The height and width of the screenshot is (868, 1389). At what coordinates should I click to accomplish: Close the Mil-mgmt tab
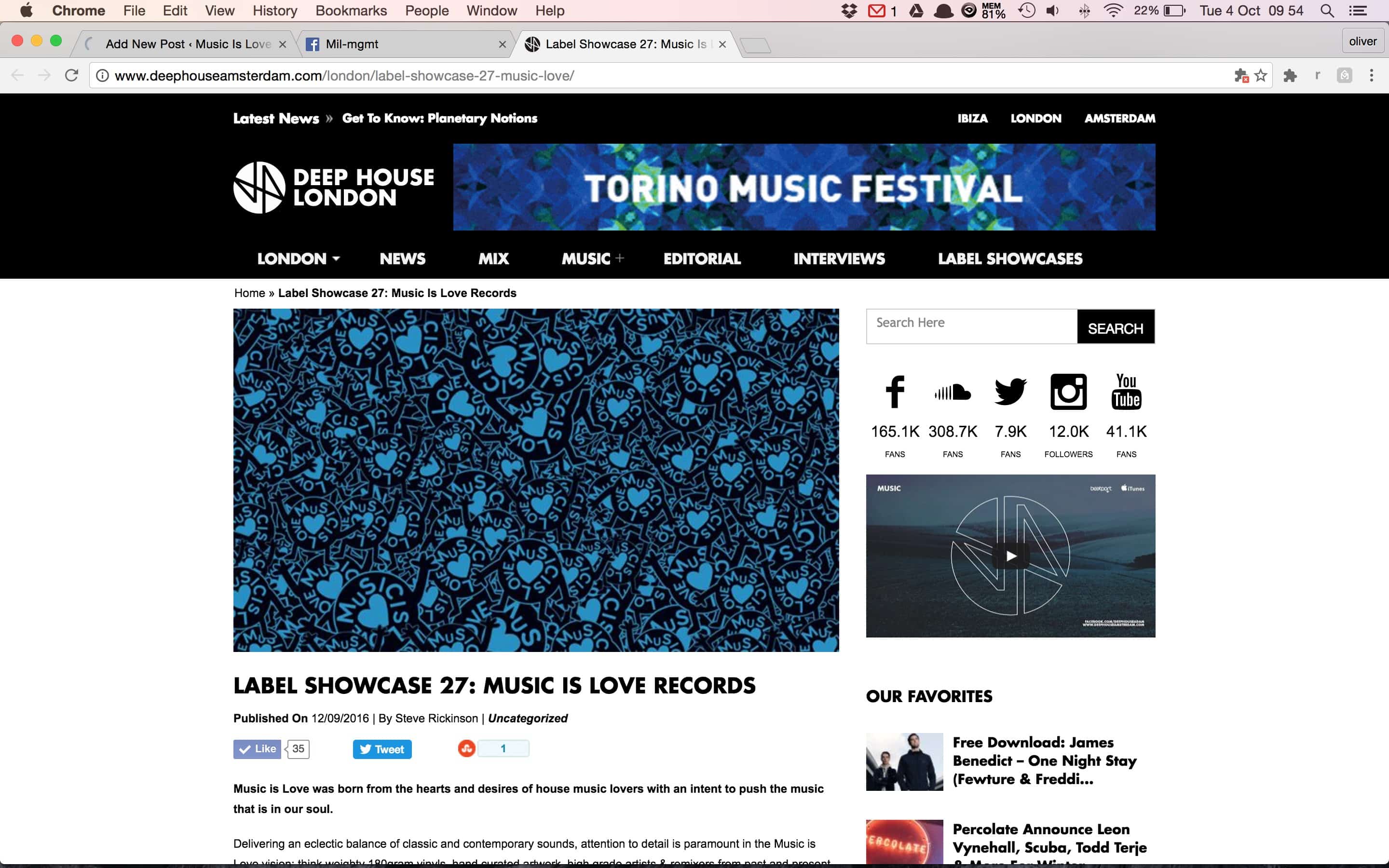[x=502, y=44]
